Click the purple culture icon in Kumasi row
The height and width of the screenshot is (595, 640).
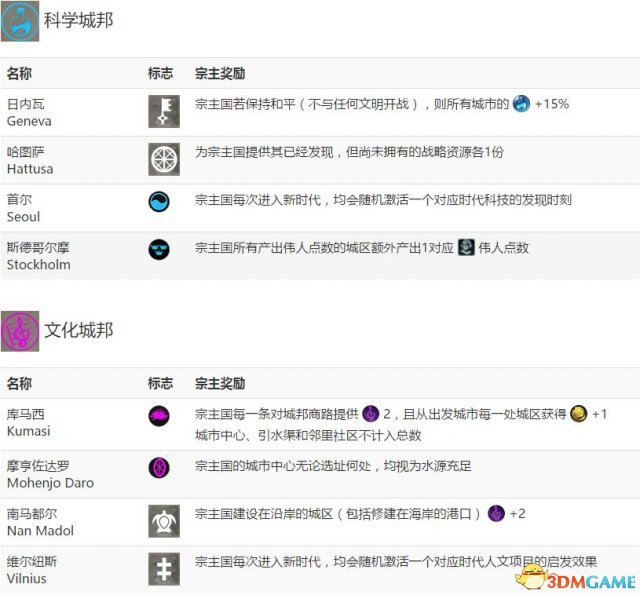[x=371, y=414]
